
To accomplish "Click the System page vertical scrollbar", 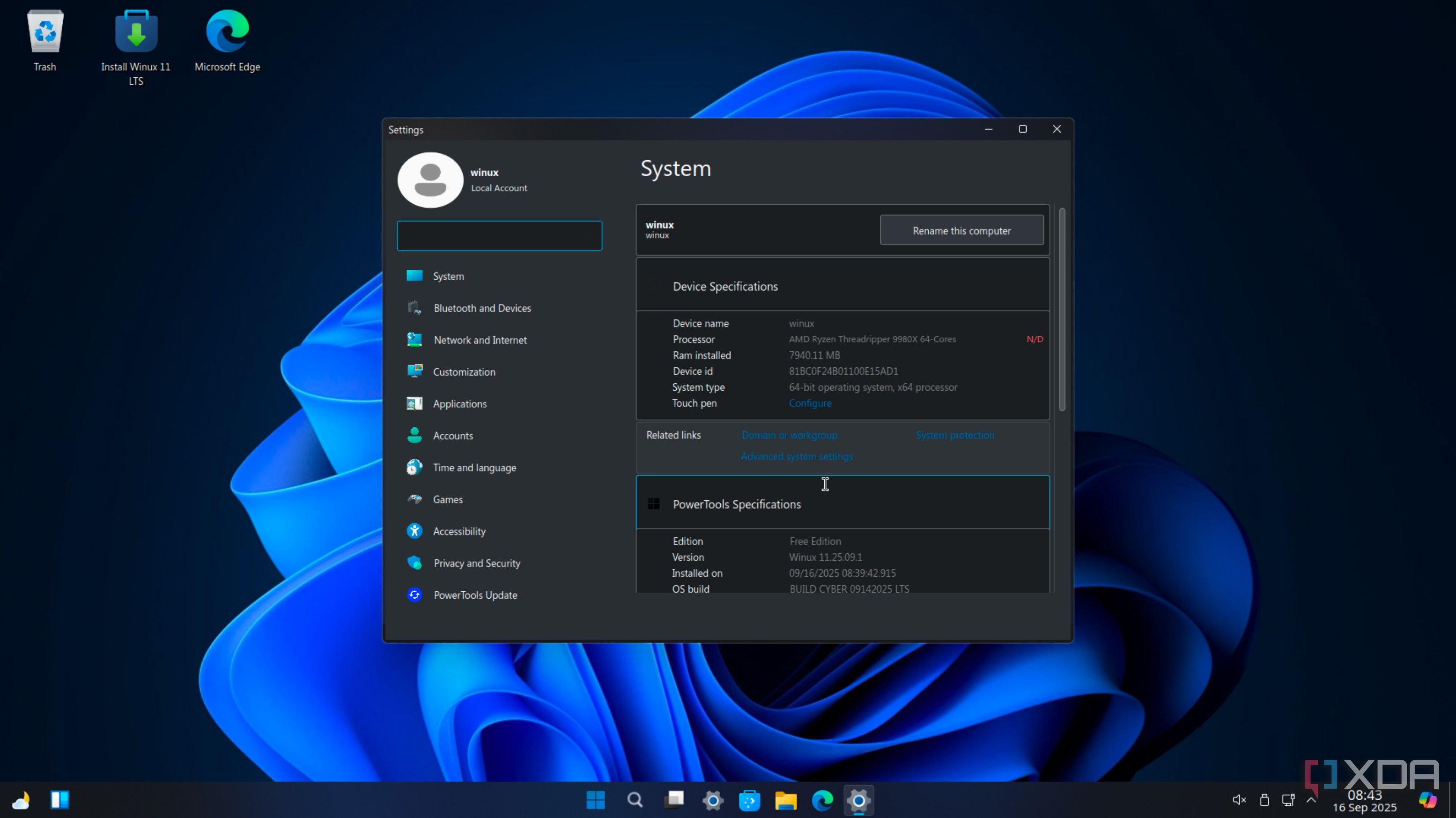I will click(x=1062, y=310).
